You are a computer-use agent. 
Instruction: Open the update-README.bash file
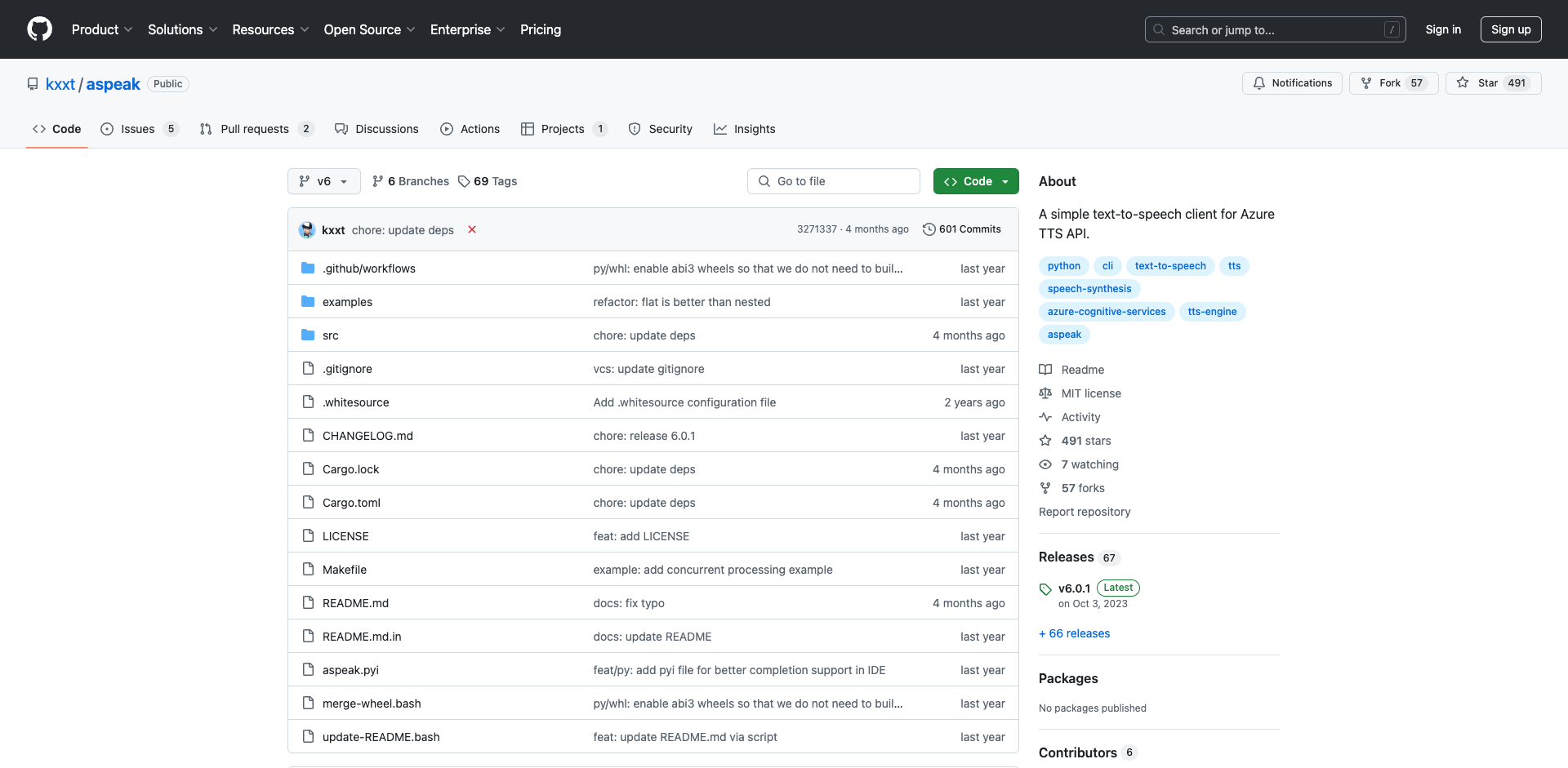(381, 737)
